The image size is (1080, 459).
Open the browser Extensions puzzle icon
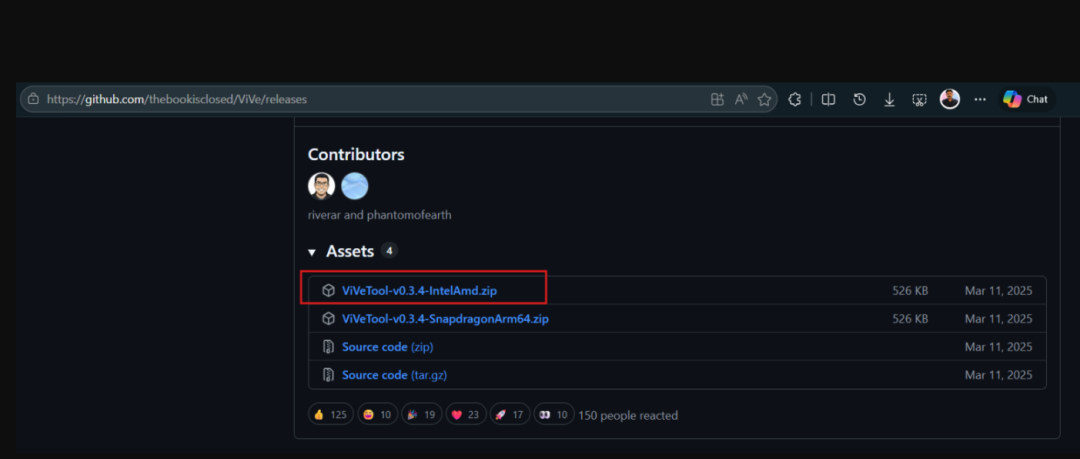[x=794, y=99]
